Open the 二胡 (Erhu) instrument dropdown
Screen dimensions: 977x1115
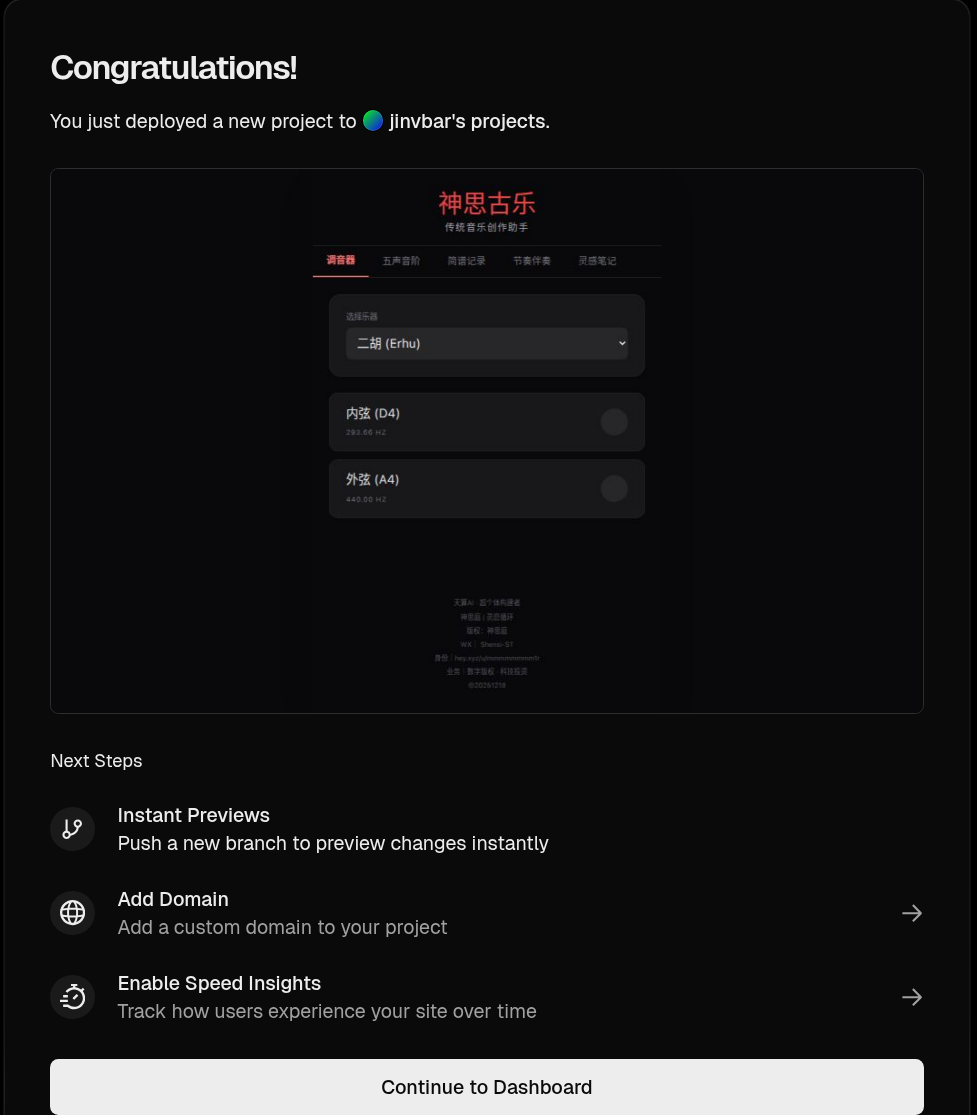pyautogui.click(x=487, y=343)
